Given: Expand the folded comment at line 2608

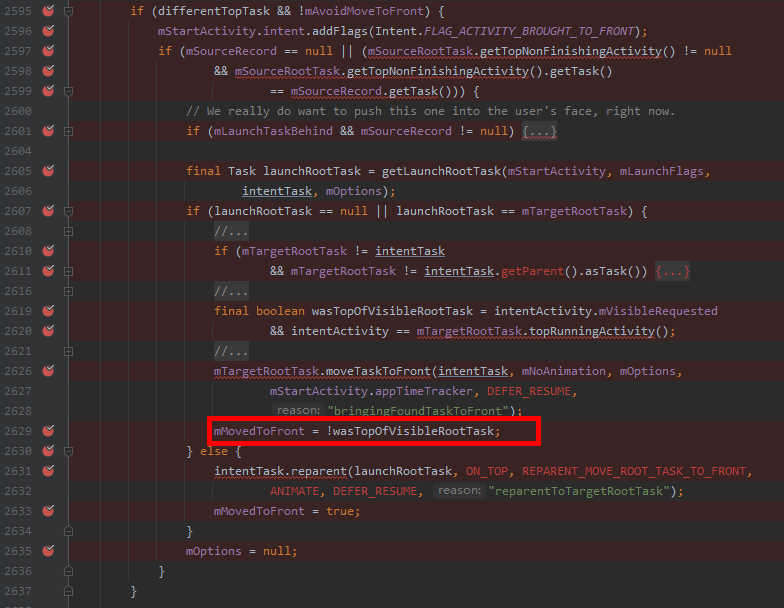Looking at the screenshot, I should (68, 231).
